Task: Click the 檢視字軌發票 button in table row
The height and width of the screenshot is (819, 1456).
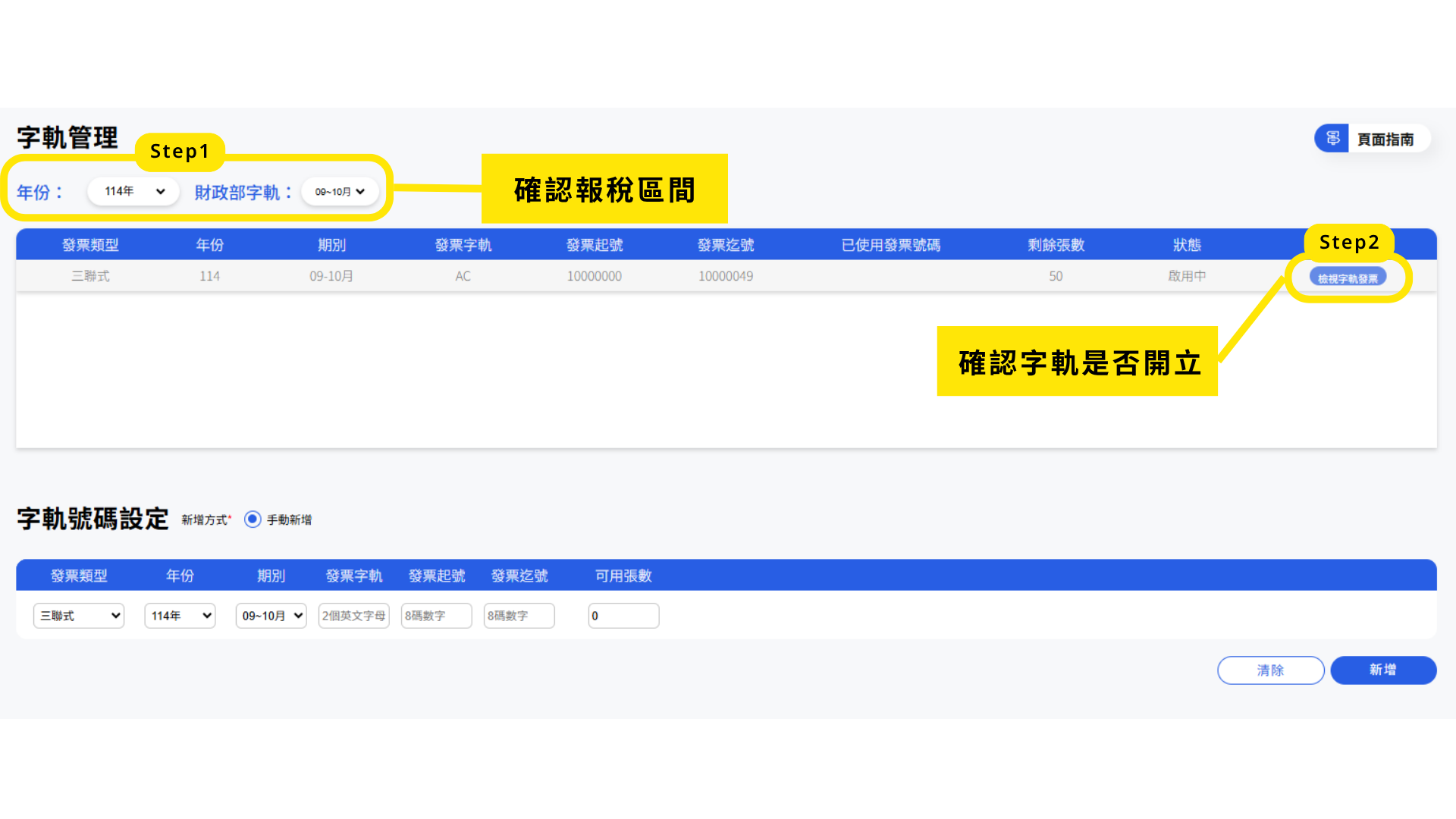Action: click(x=1348, y=278)
